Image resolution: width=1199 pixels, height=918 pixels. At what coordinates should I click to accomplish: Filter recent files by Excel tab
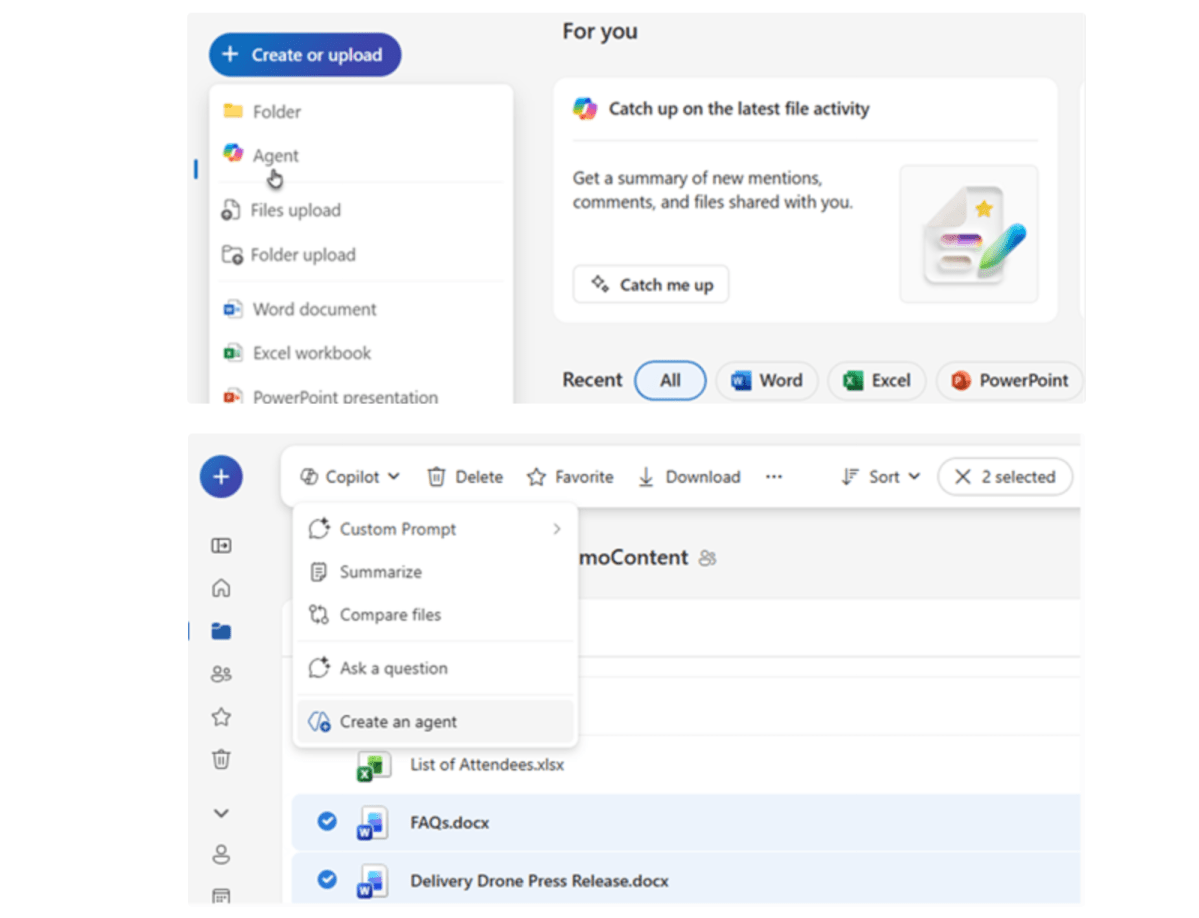pos(877,380)
